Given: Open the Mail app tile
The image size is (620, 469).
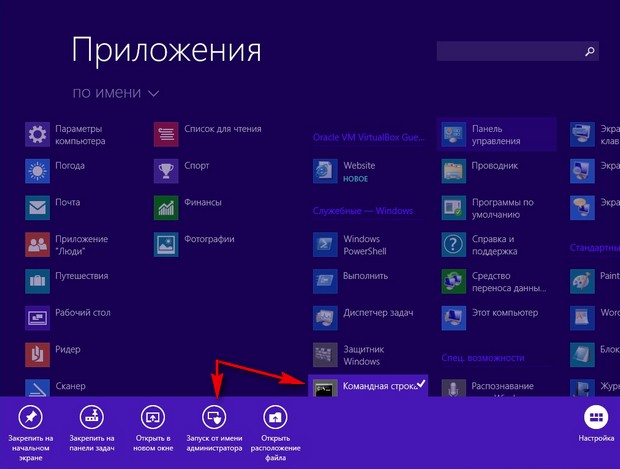Looking at the screenshot, I should 38,208.
